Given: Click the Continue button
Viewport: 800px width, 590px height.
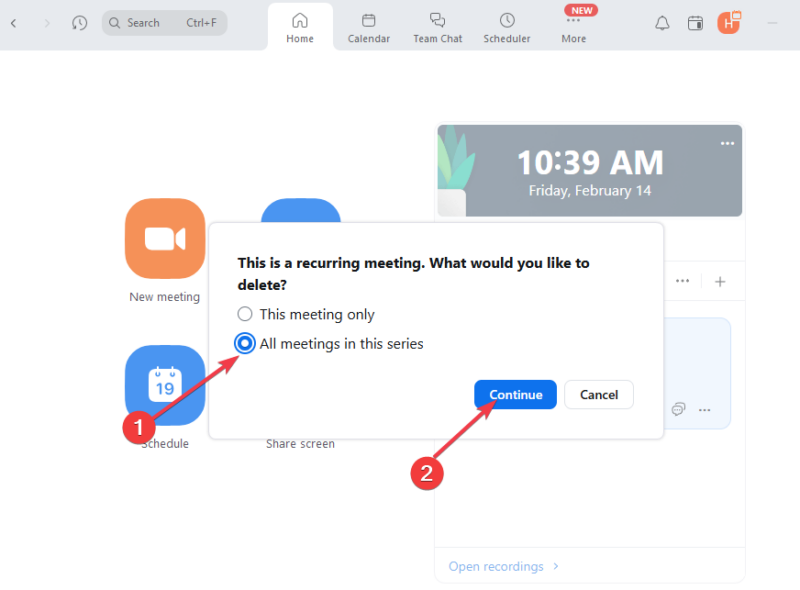Looking at the screenshot, I should (x=515, y=394).
